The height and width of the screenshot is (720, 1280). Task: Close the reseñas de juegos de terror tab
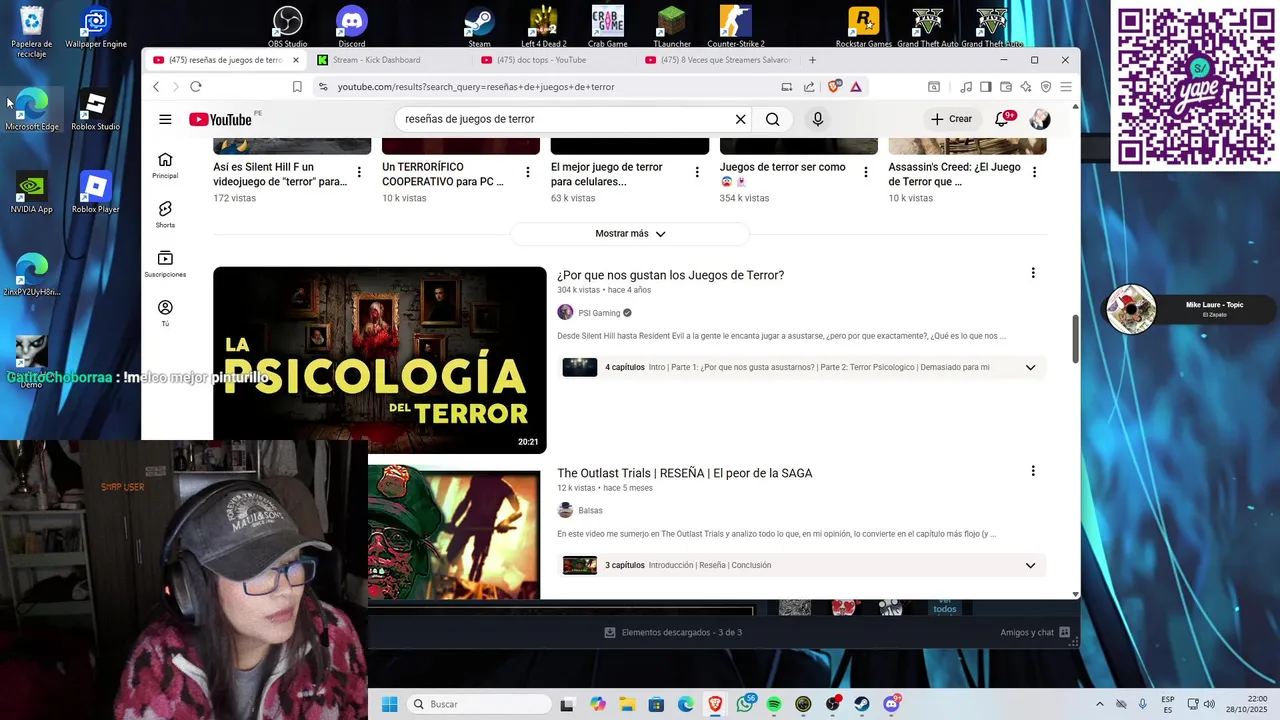coord(296,60)
